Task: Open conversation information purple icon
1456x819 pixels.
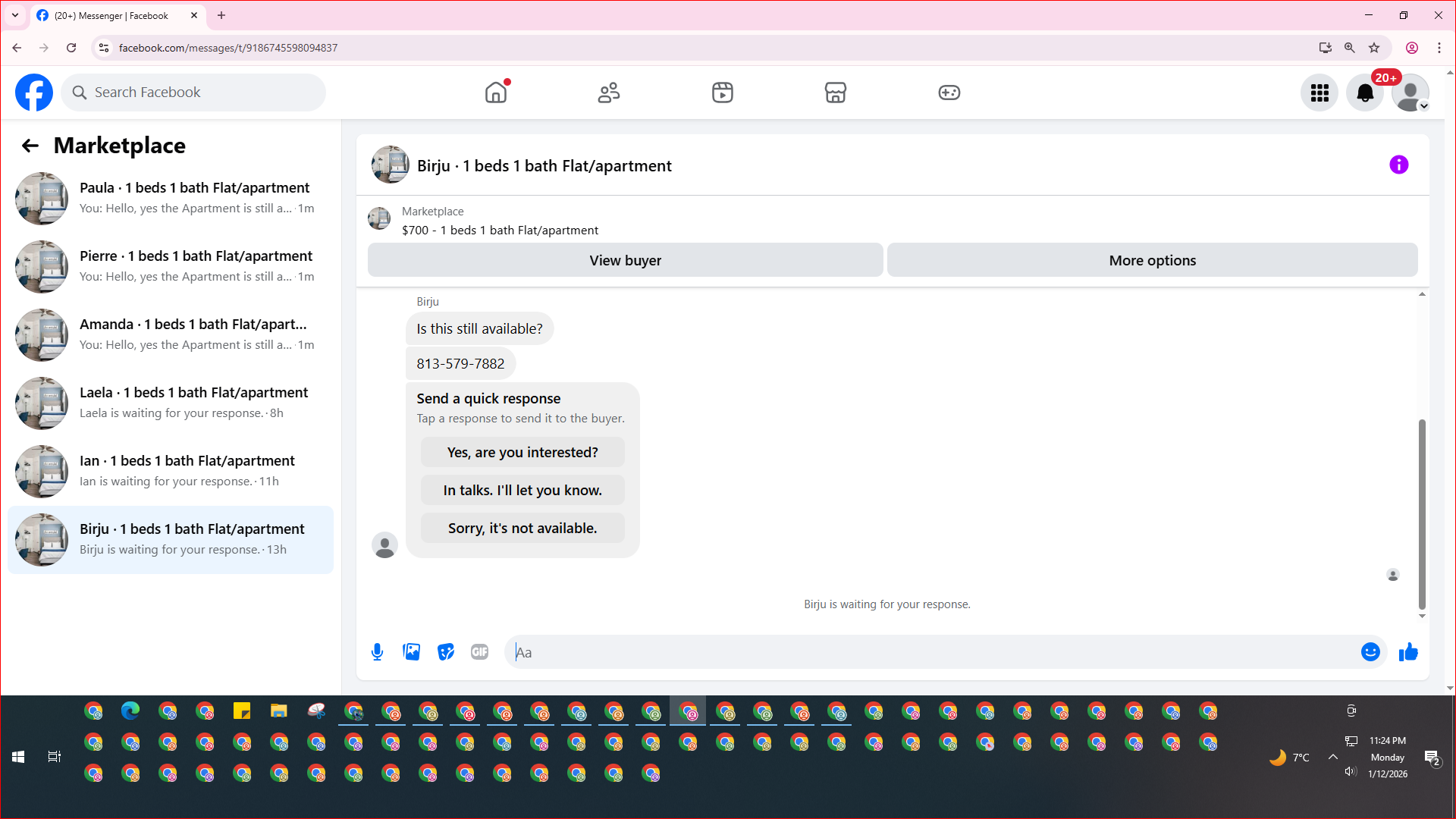Action: [x=1398, y=165]
